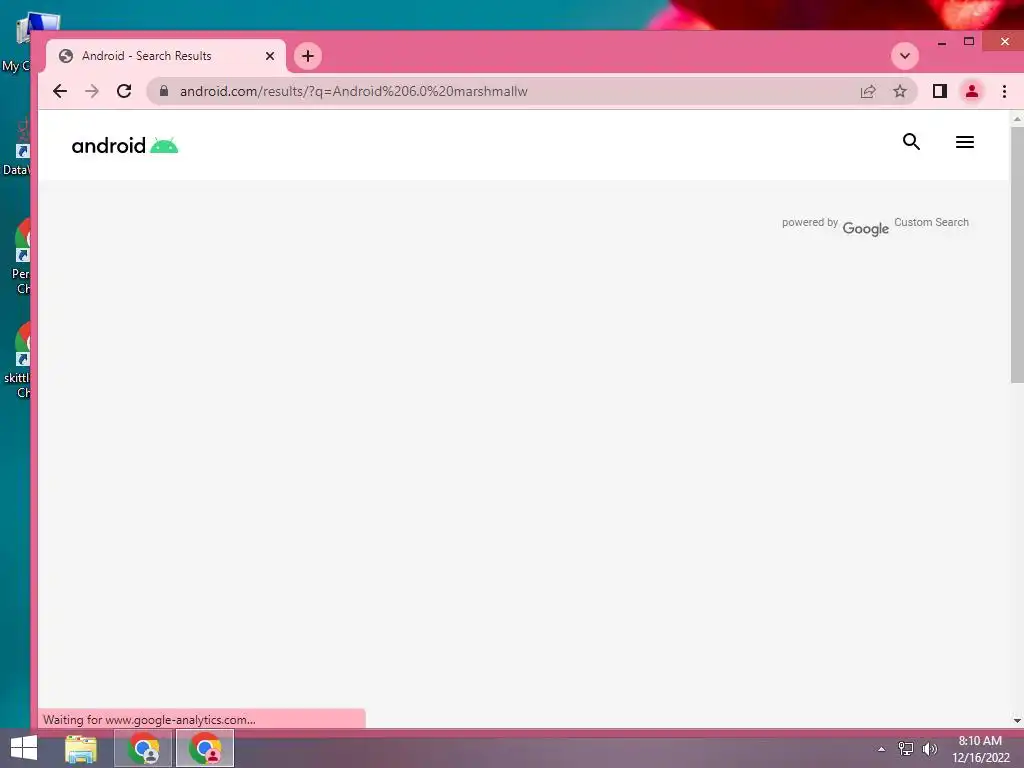Open the android.com hamburger menu
This screenshot has height=768, width=1024.
pos(965,142)
